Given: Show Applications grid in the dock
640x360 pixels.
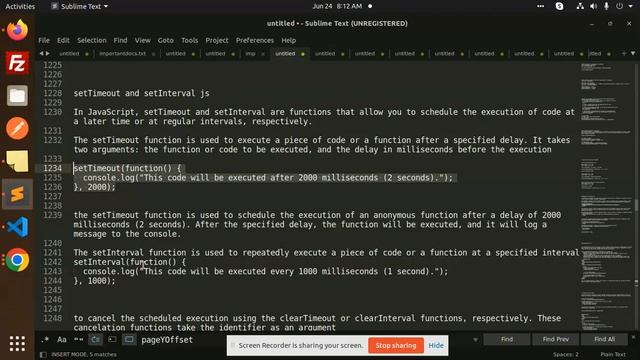Looking at the screenshot, I should point(17,344).
